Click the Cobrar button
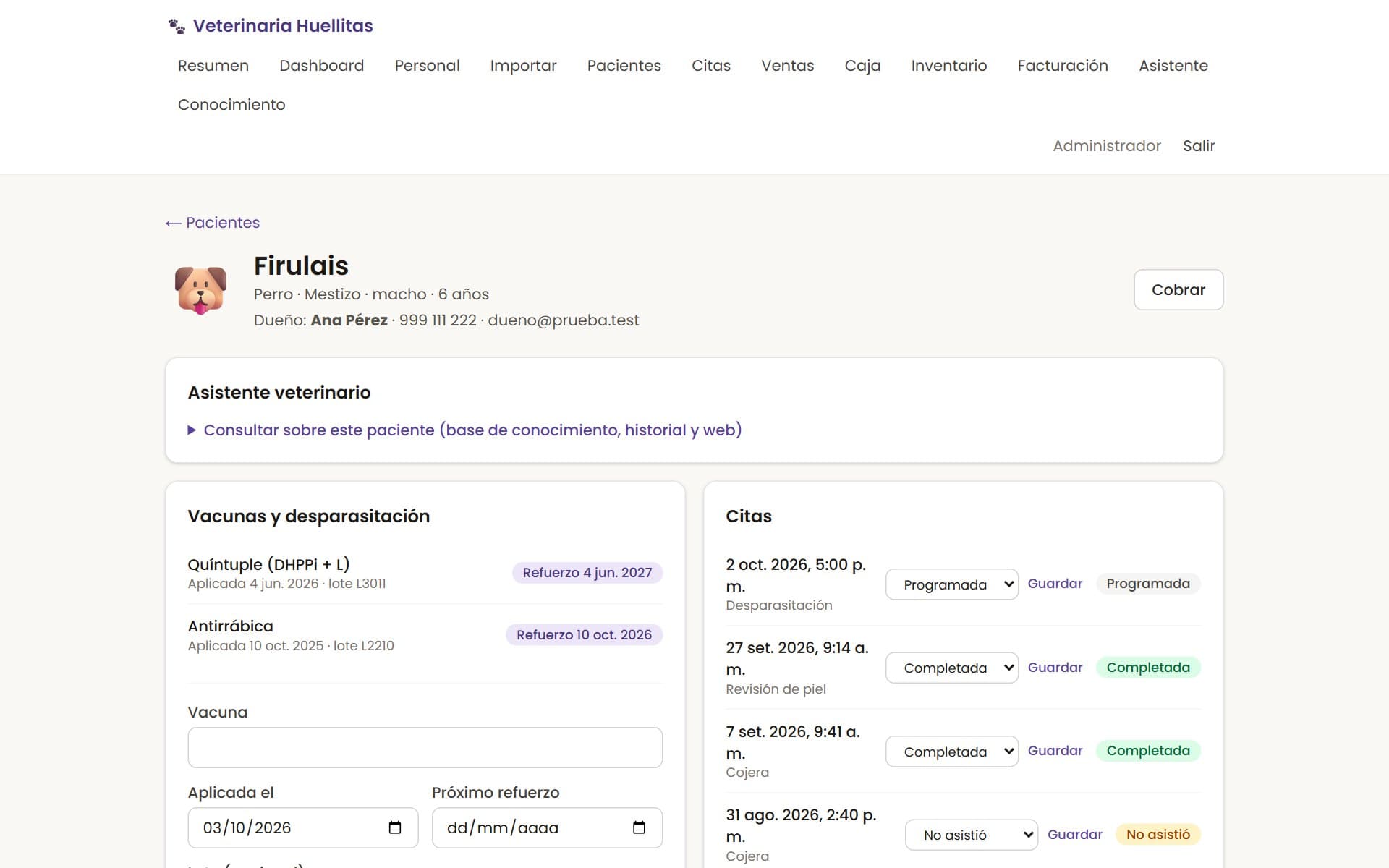Viewport: 1389px width, 868px height. pyautogui.click(x=1178, y=290)
